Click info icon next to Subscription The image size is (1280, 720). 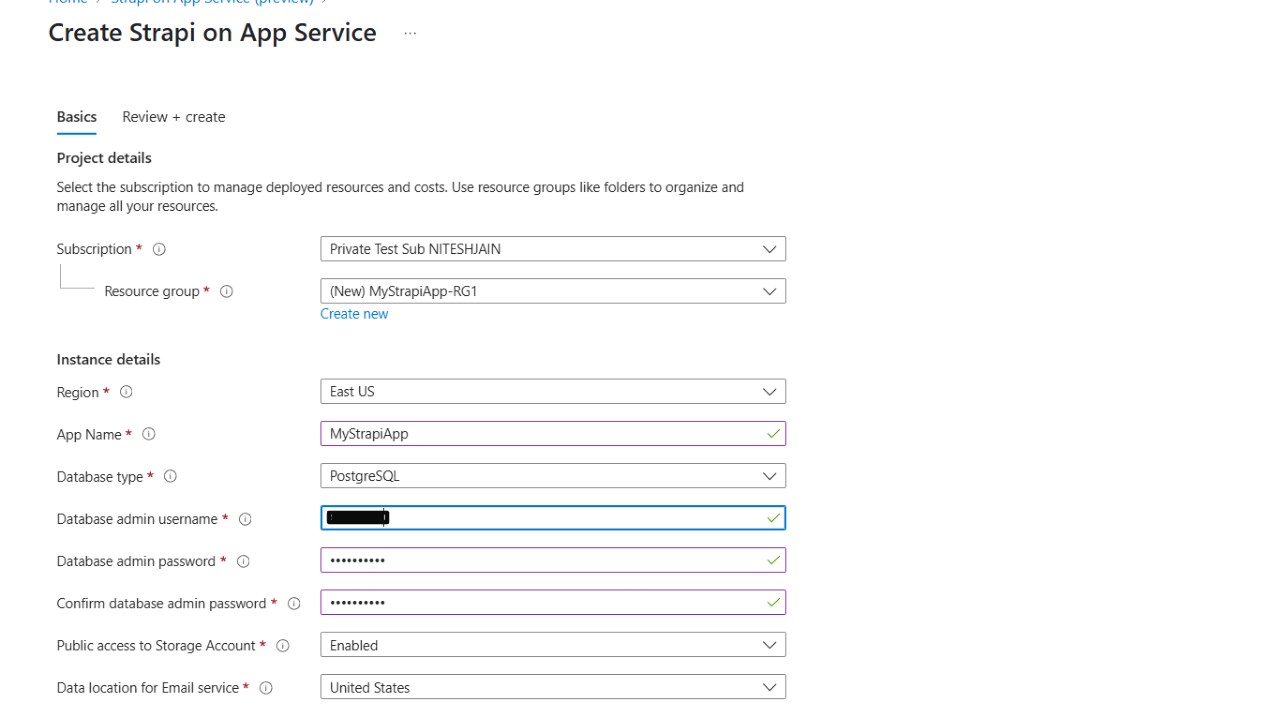tap(159, 249)
